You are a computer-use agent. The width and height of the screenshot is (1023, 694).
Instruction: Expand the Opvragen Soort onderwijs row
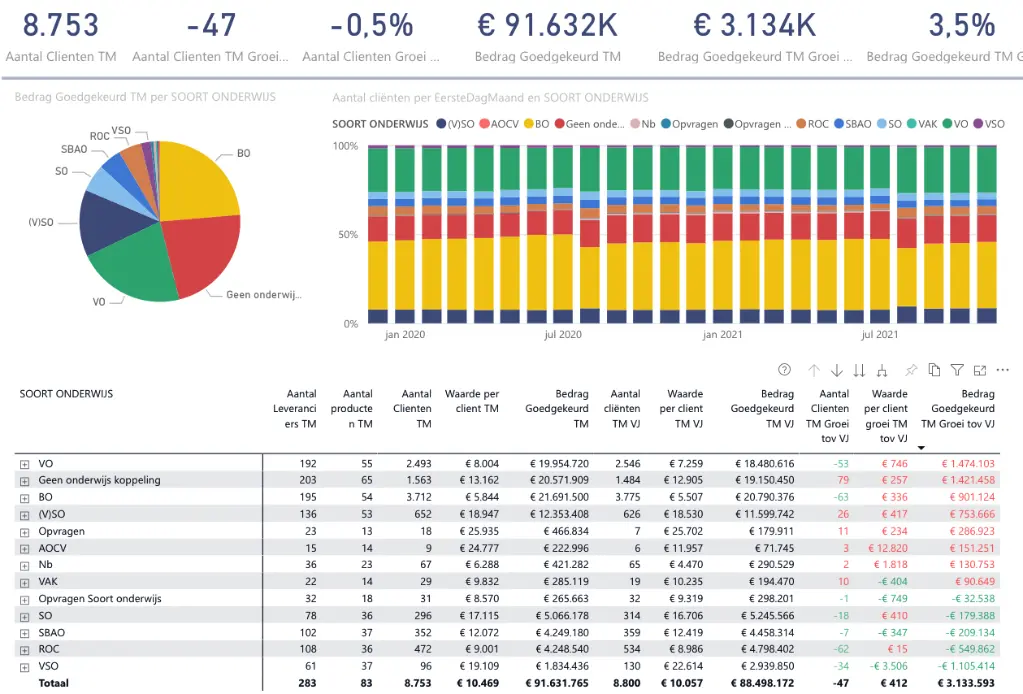click(x=25, y=599)
